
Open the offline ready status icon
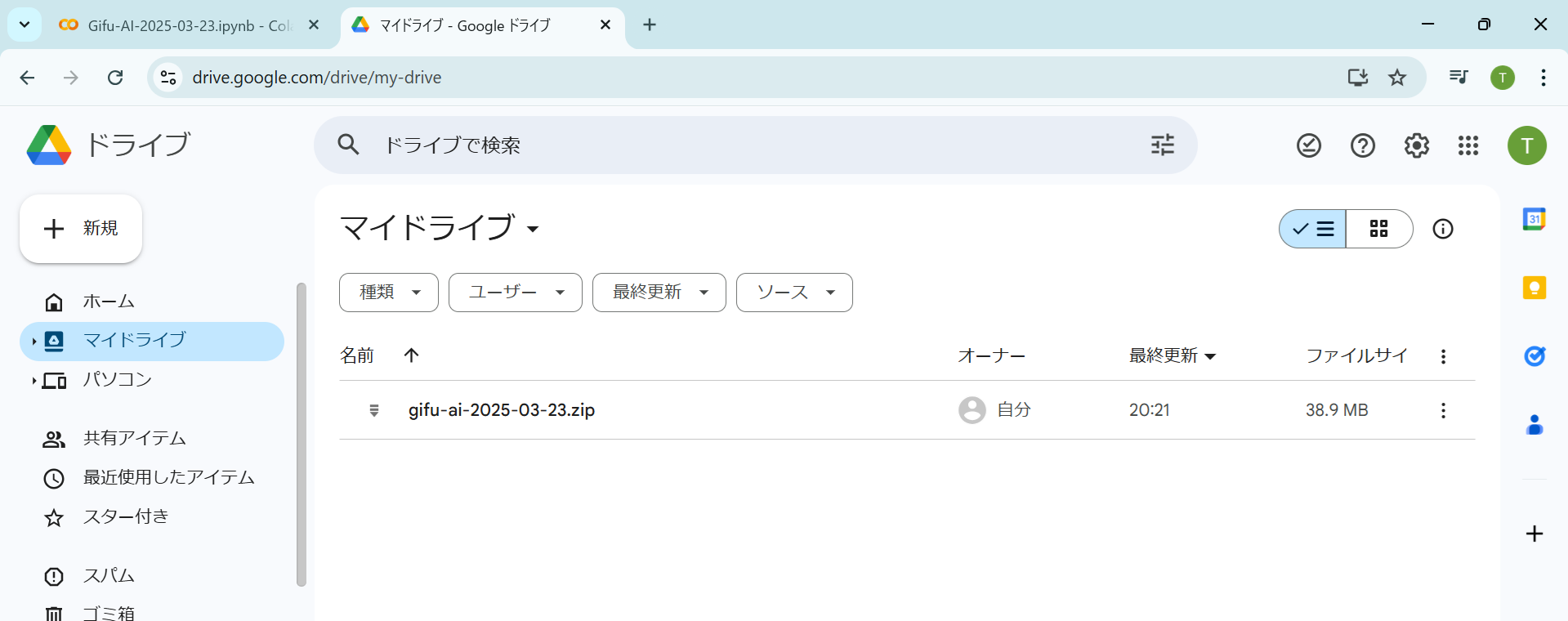pyautogui.click(x=1309, y=145)
